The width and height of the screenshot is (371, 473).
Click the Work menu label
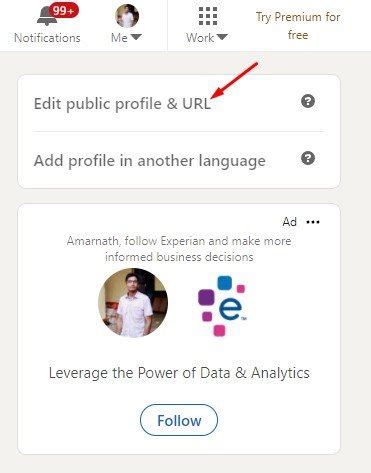pos(200,38)
